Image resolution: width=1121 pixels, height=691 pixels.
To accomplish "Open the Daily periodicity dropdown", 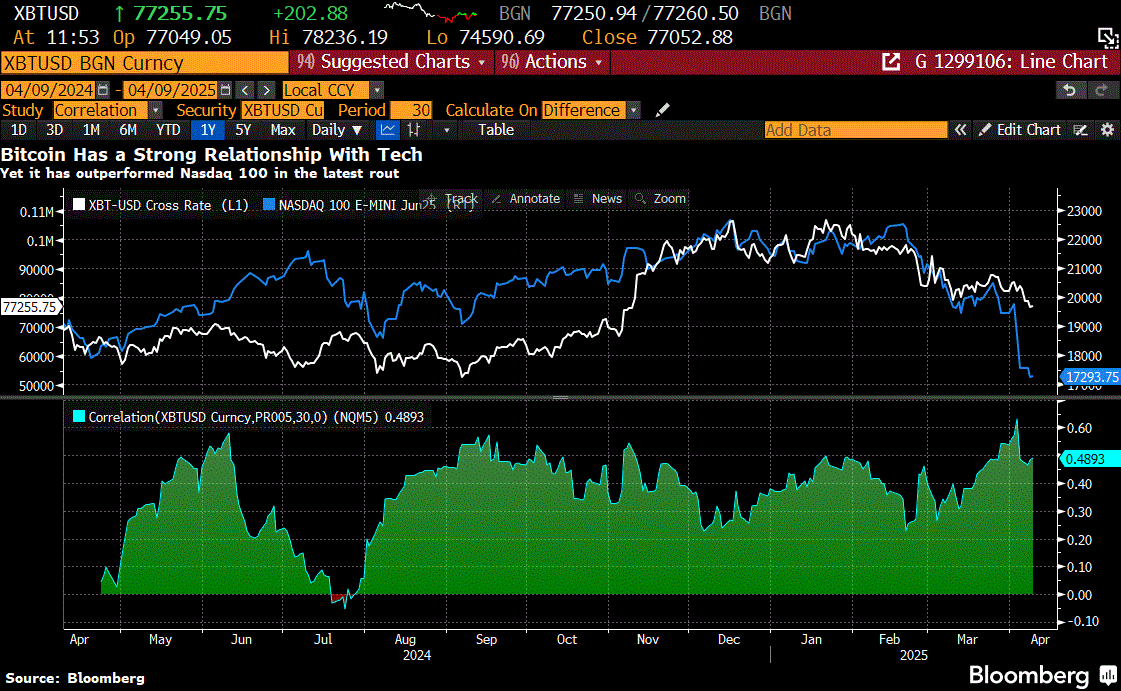I will (x=337, y=130).
